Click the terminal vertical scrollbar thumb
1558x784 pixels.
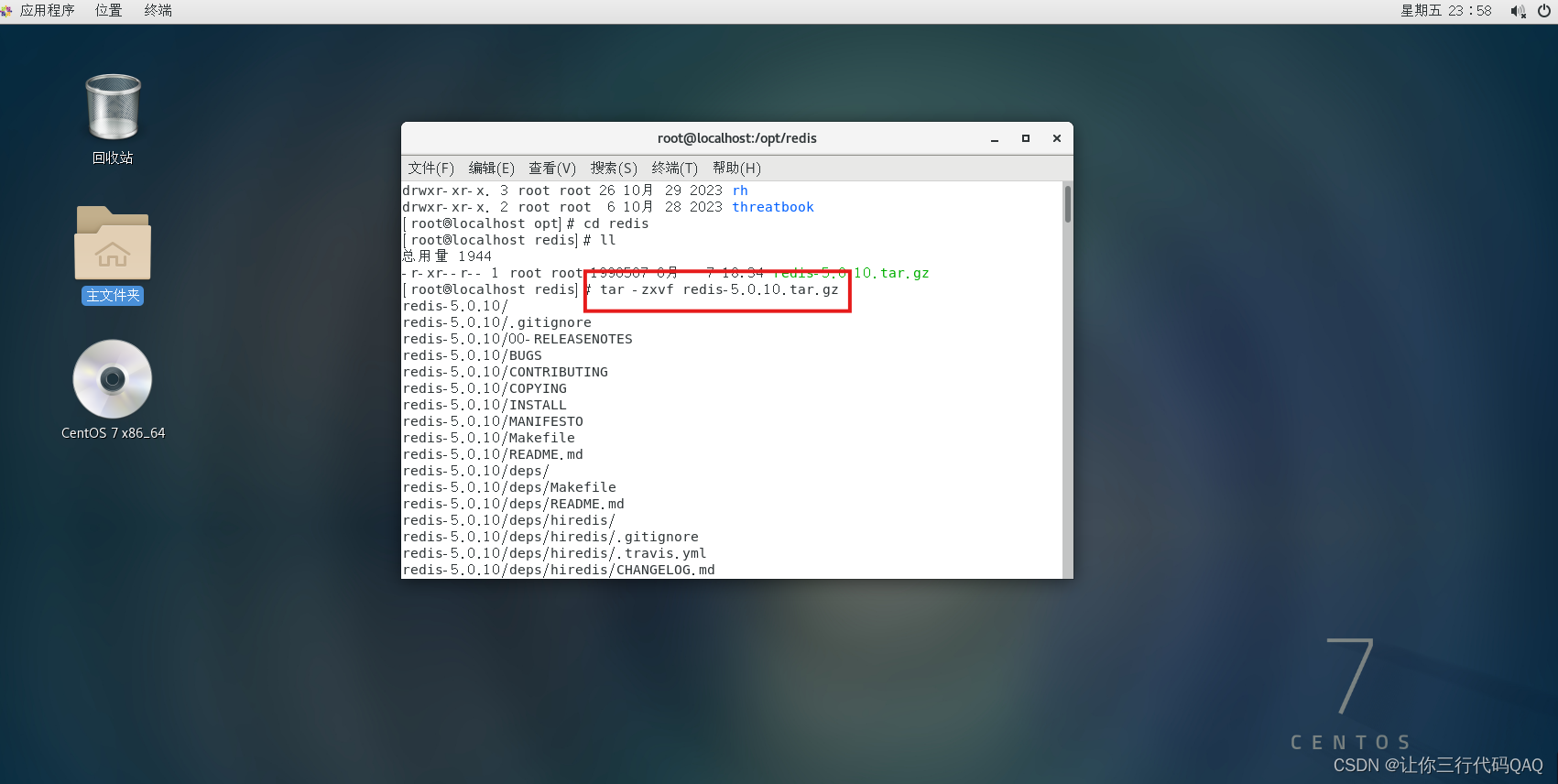[1068, 203]
